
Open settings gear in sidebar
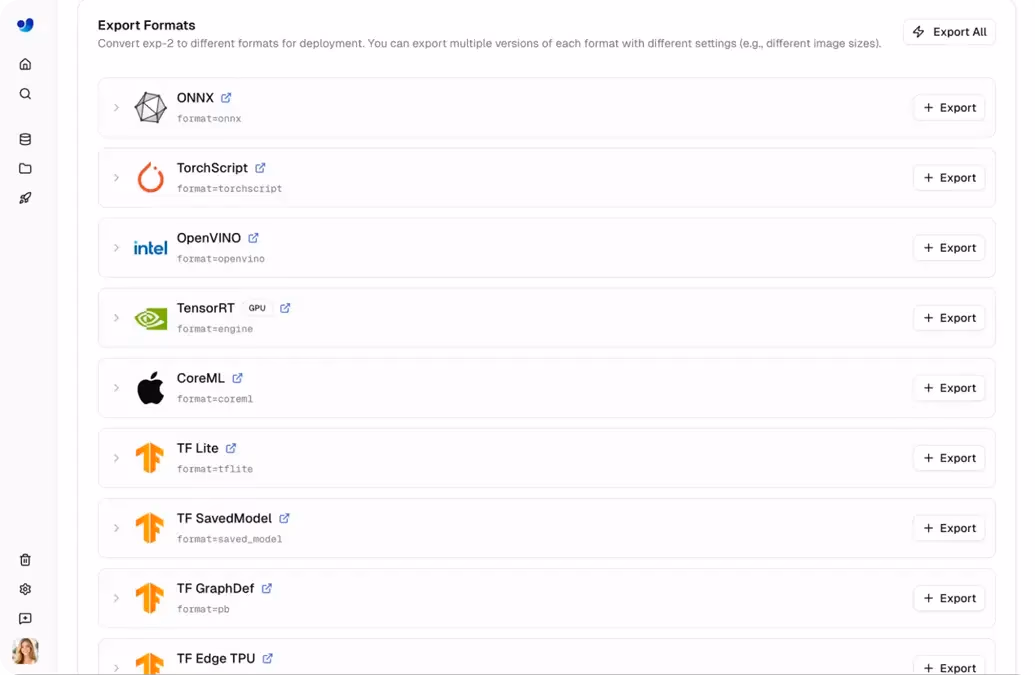[x=25, y=589]
